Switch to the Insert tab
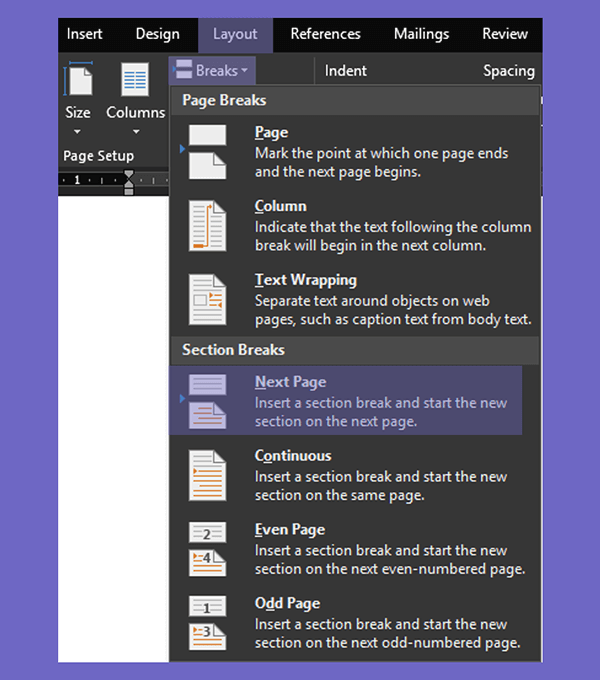Screen dimensions: 600x680 click(84, 34)
